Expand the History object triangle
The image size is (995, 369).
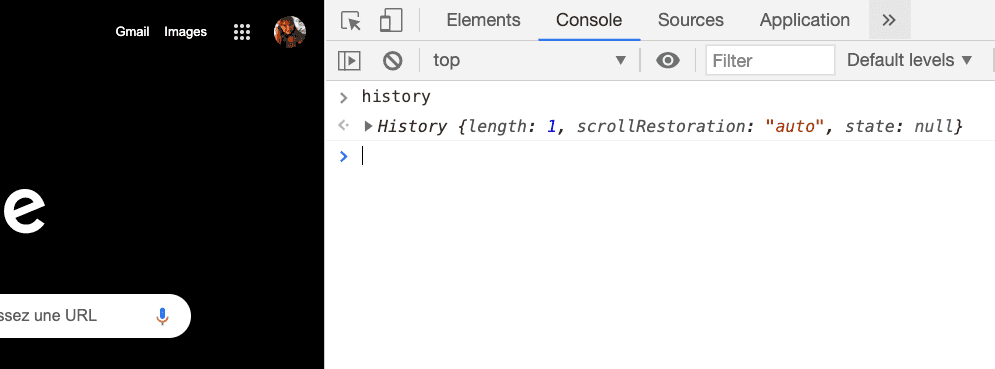(368, 126)
